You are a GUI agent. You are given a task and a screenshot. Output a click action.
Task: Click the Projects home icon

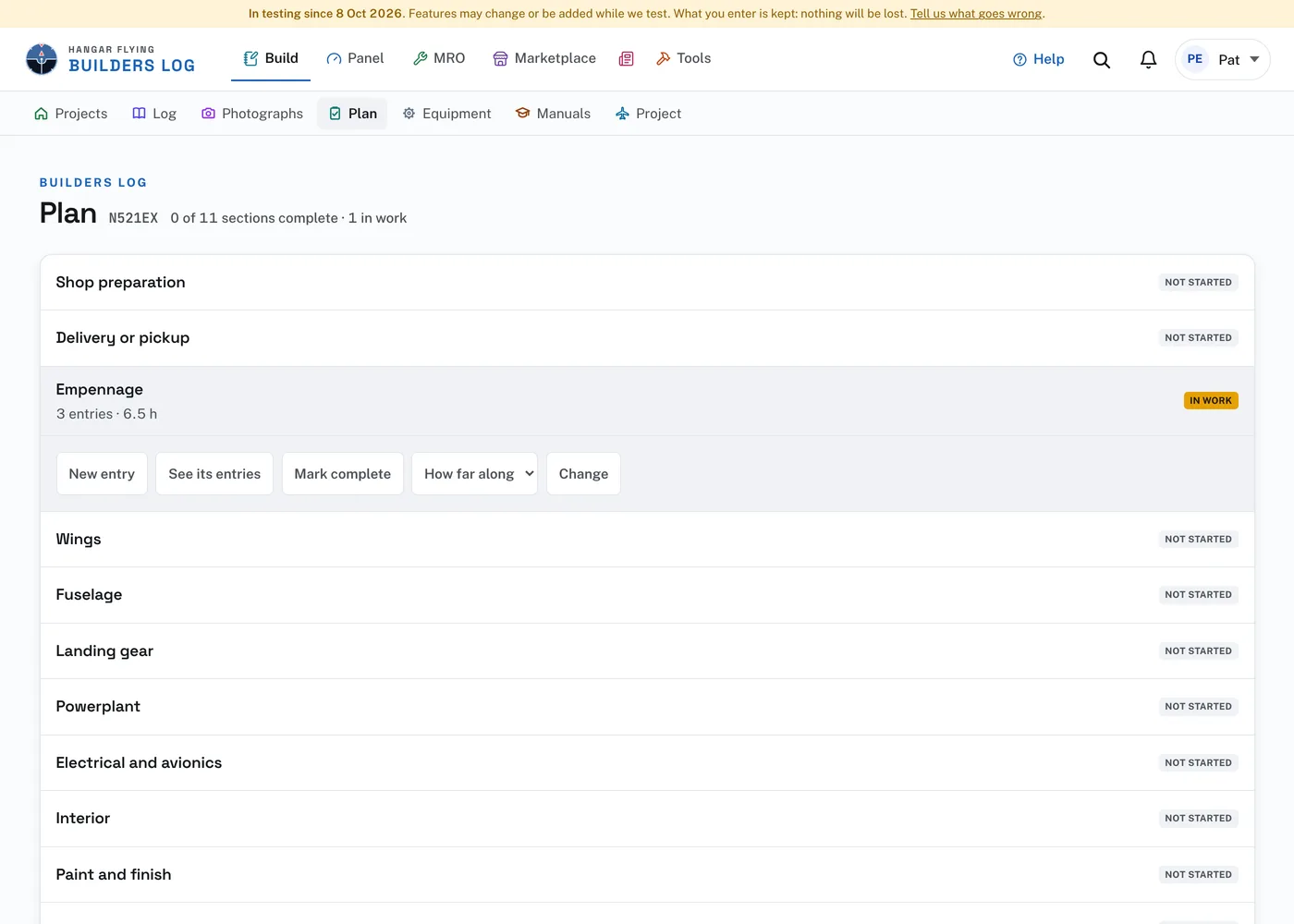point(41,114)
